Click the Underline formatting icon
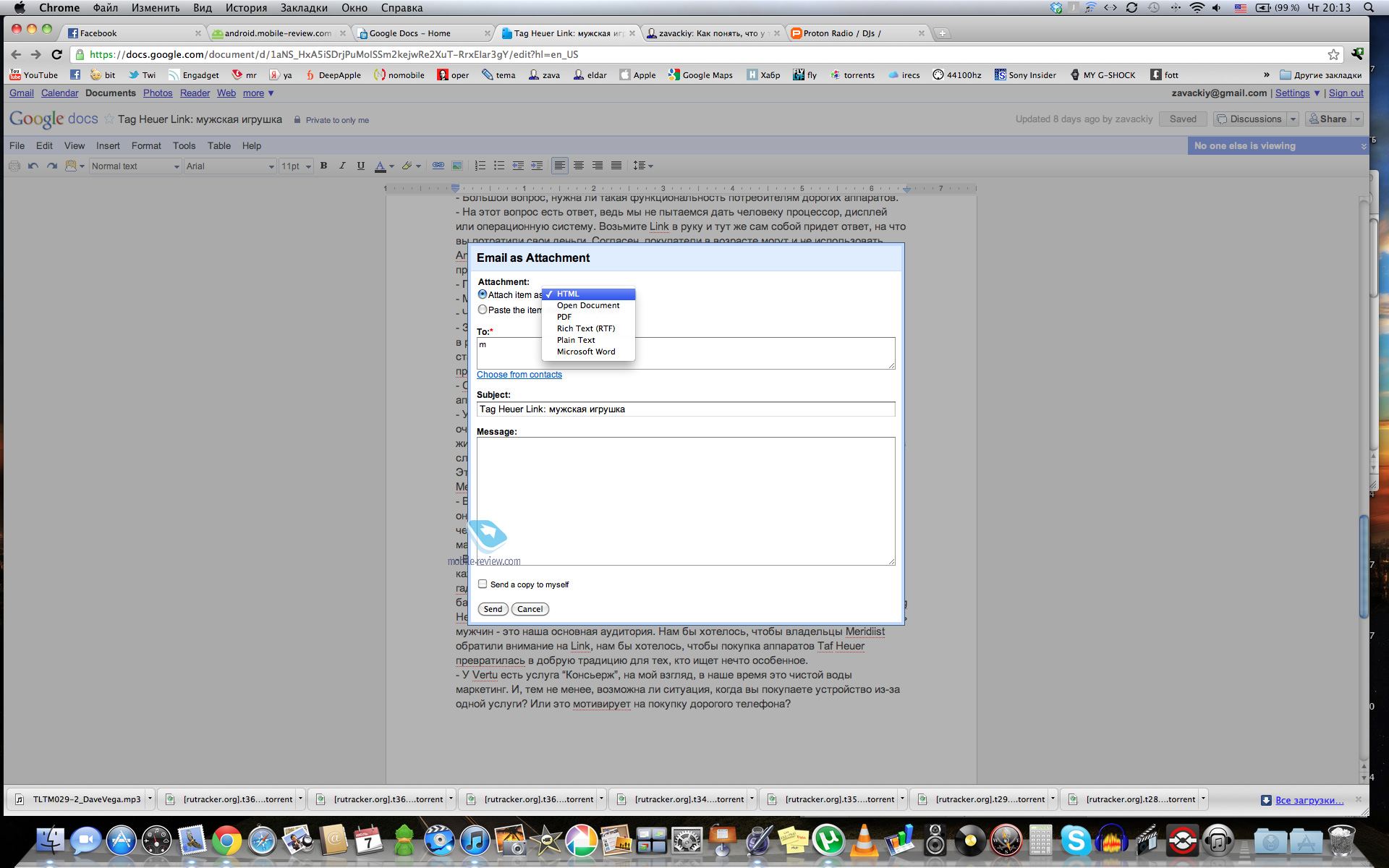Viewport: 1389px width, 868px height. [x=360, y=166]
